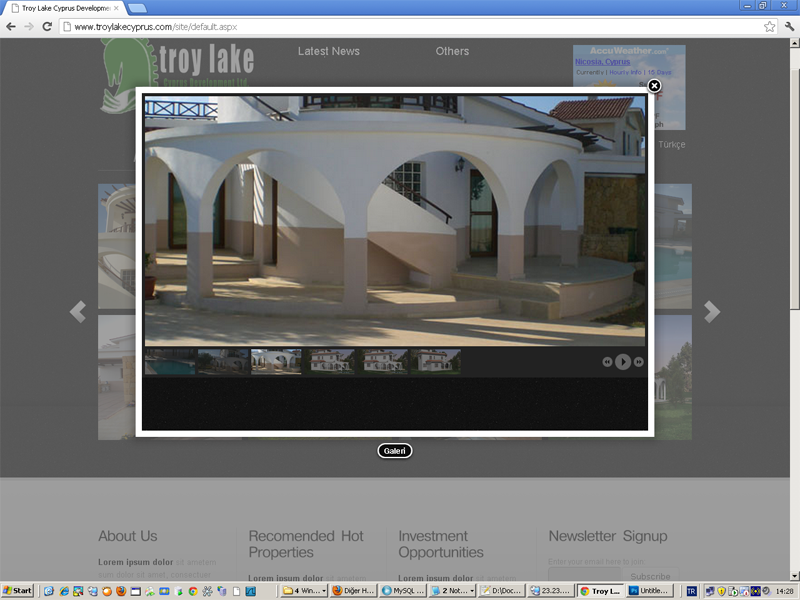Click the Investment Opportunities heading
Viewport: 800px width, 600px height.
[x=441, y=544]
